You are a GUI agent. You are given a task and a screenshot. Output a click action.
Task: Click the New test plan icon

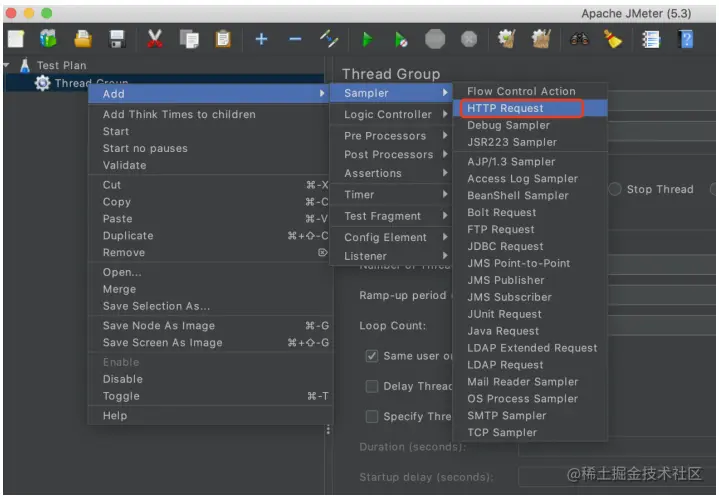point(16,39)
